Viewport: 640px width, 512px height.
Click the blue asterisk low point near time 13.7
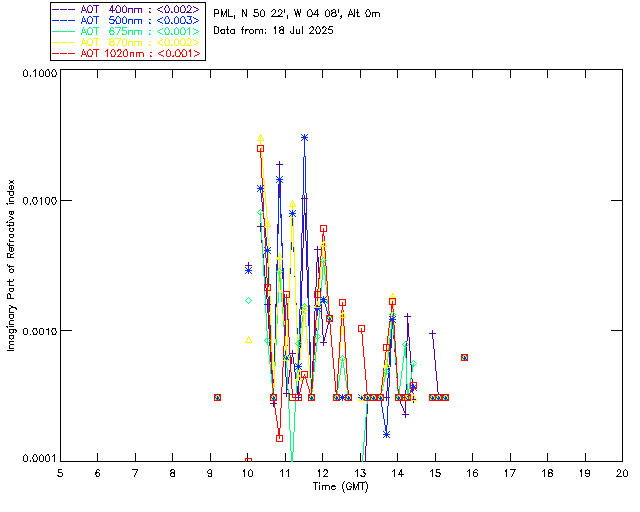point(387,434)
